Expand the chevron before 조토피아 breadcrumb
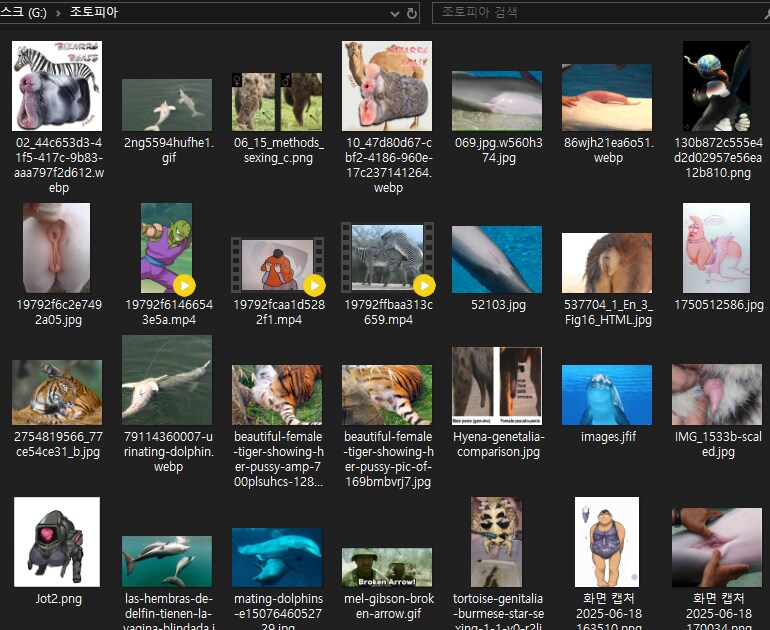 click(x=58, y=13)
